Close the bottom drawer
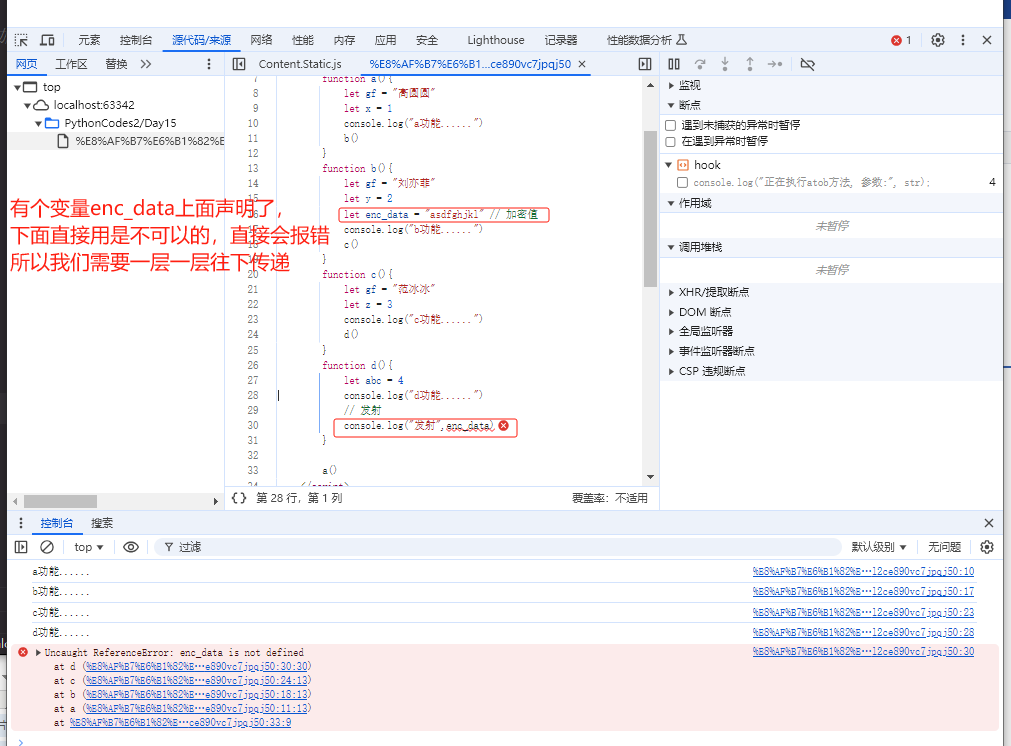1011x746 pixels. [989, 523]
